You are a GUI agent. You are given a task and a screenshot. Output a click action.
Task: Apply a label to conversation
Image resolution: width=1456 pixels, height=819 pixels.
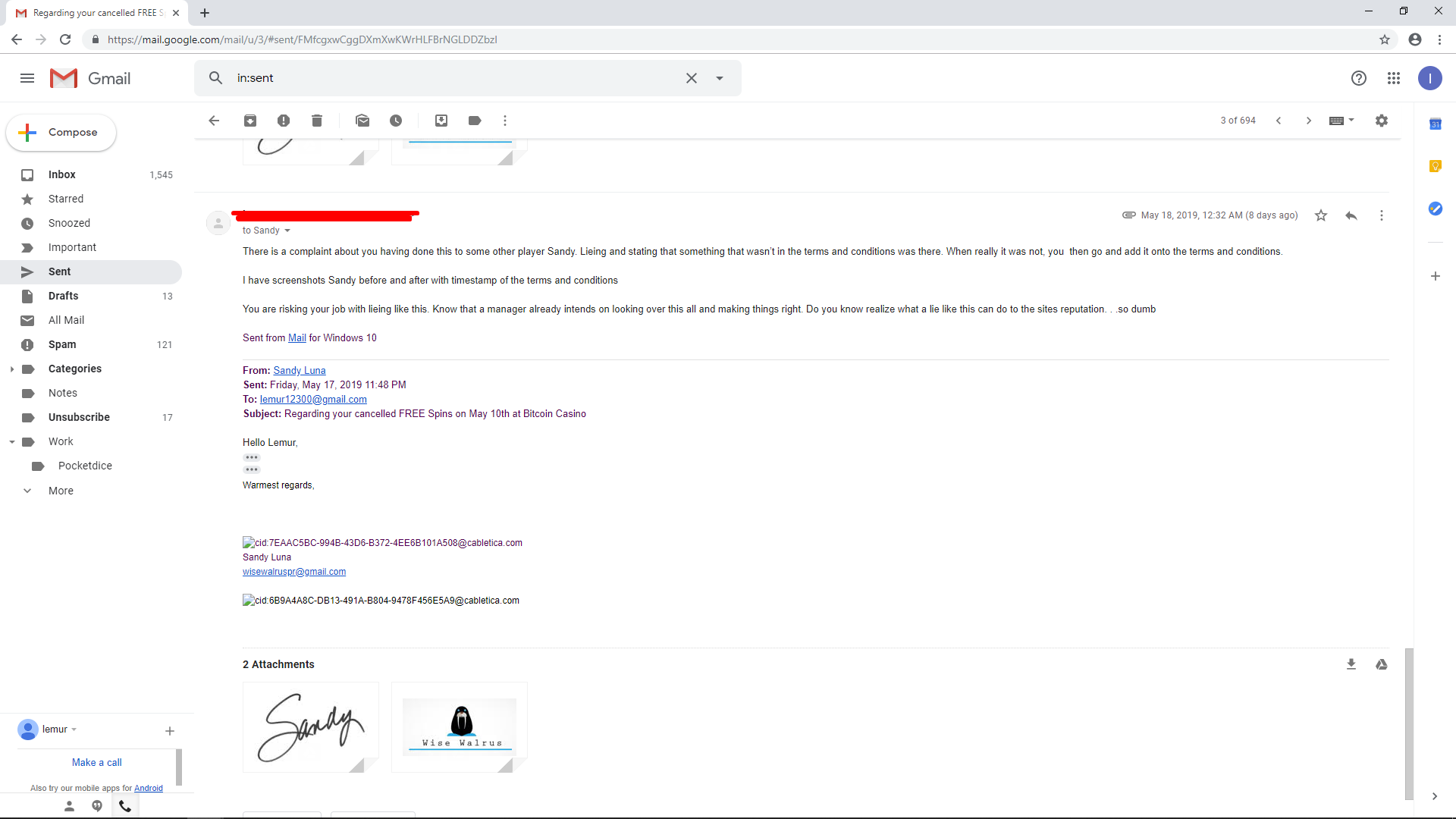[475, 121]
